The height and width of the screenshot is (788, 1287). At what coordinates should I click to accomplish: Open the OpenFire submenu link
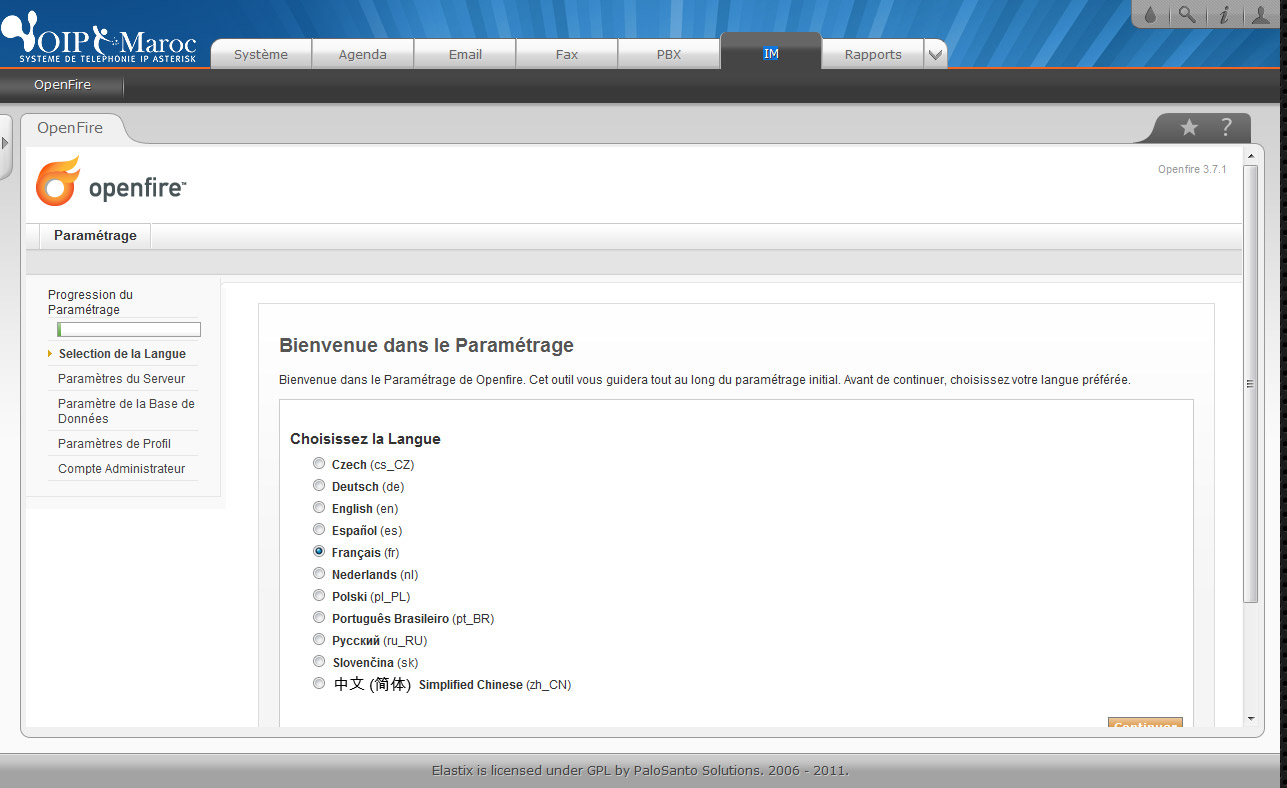62,85
